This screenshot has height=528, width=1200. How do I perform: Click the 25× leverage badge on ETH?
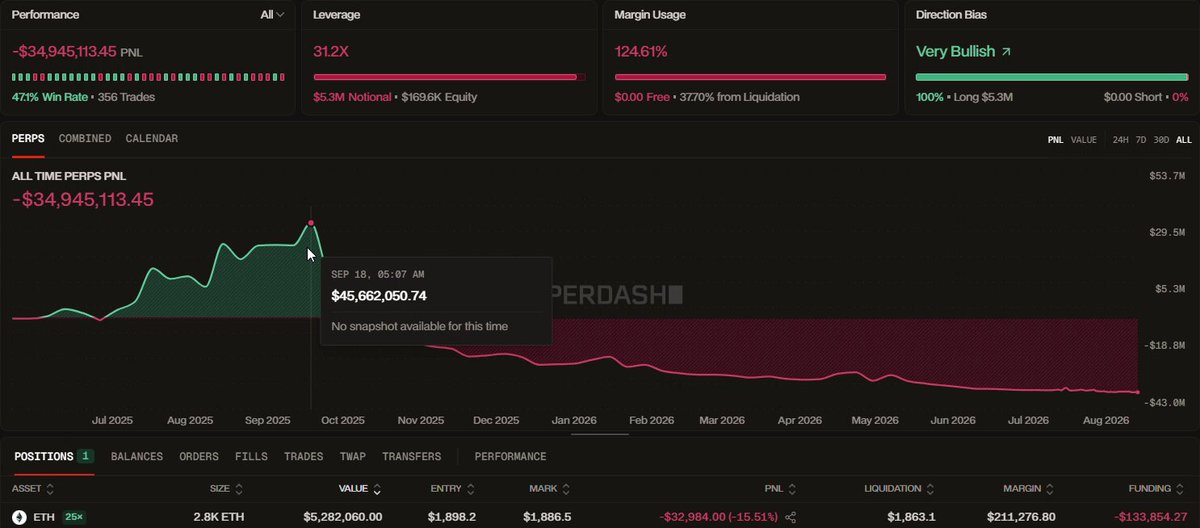74,517
